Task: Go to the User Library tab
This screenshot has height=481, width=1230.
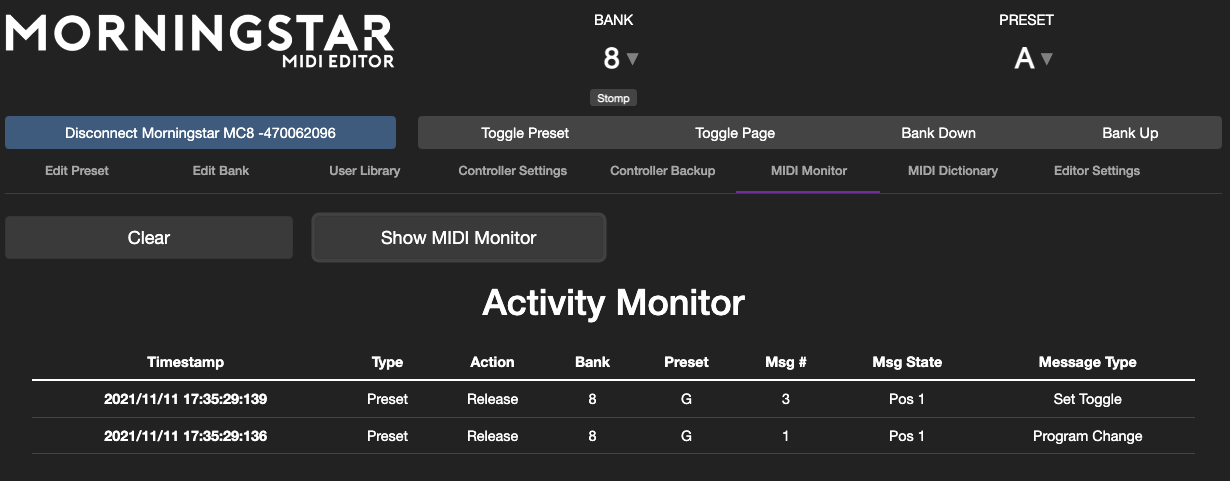Action: pyautogui.click(x=365, y=171)
